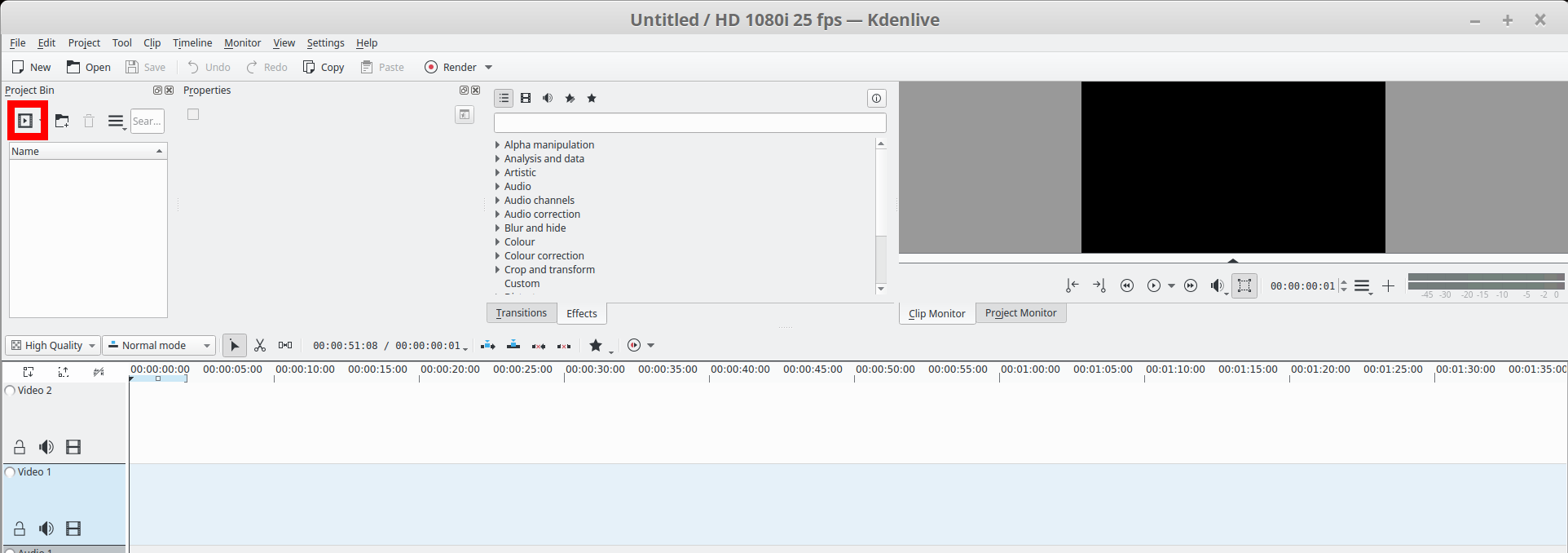This screenshot has width=1568, height=553.
Task: Show custom effects with the half-star icon
Action: (570, 98)
